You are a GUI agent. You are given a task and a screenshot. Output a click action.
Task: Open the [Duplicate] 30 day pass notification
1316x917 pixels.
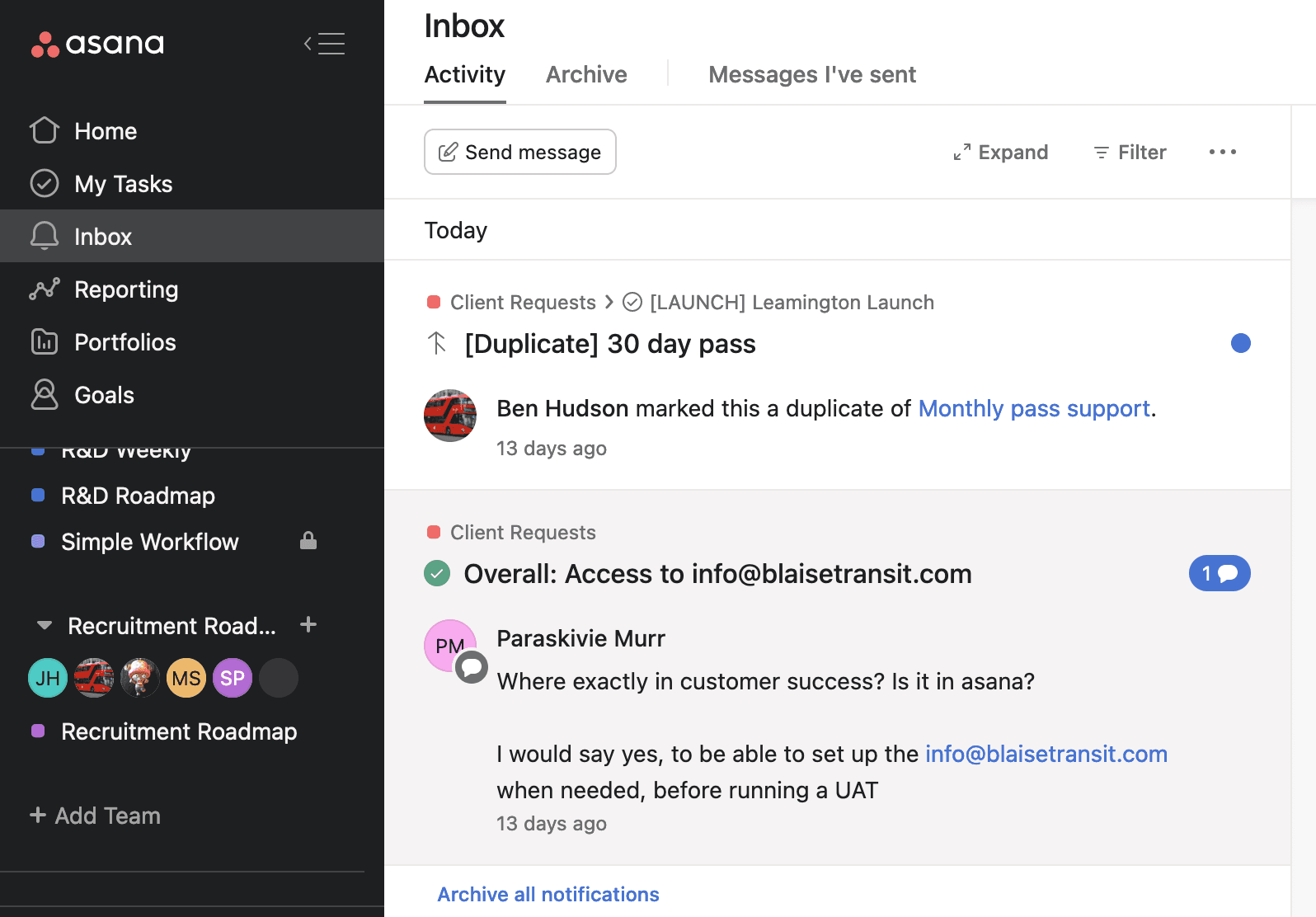point(610,343)
